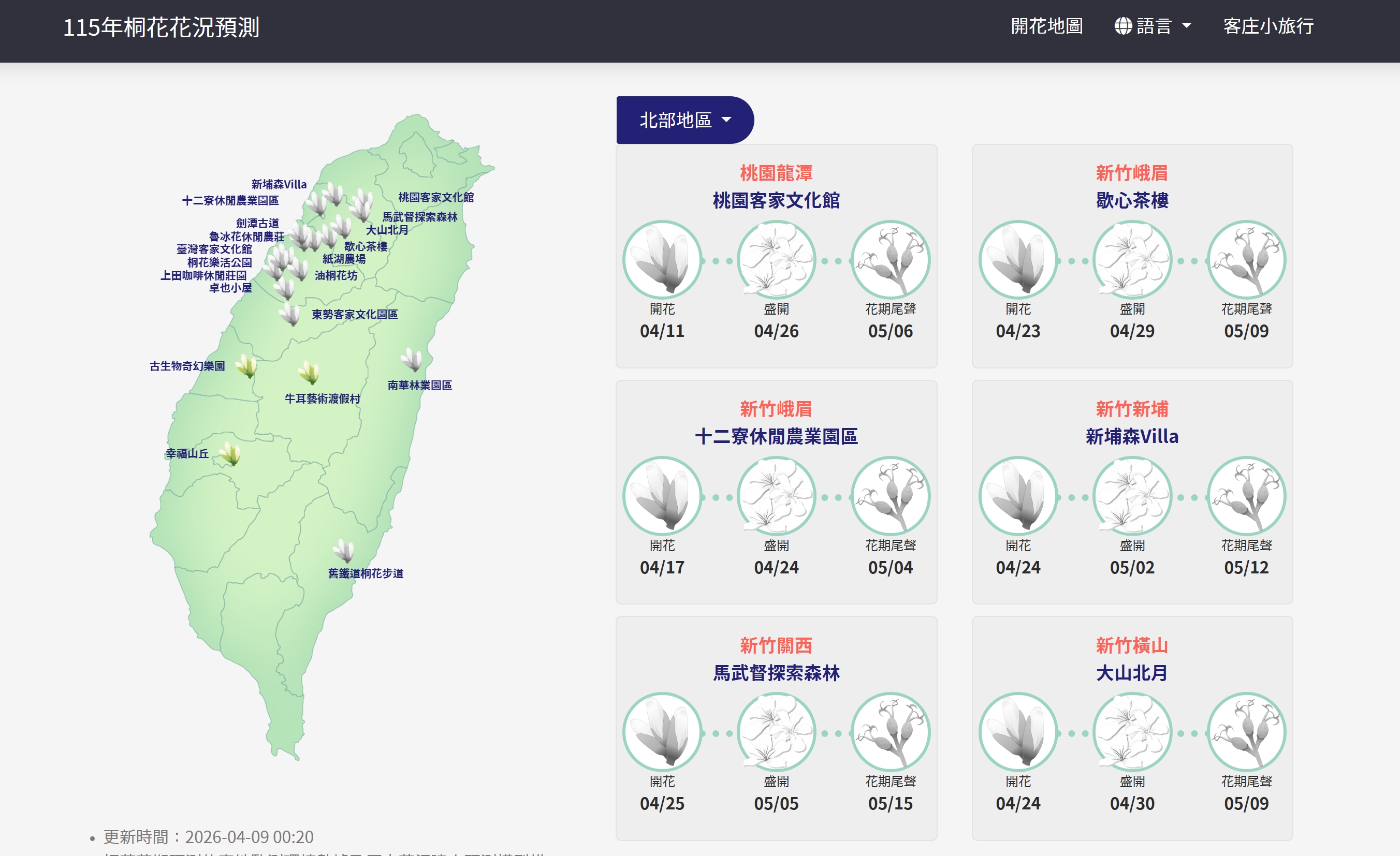Click the globe icon beside 語言

[x=1122, y=26]
